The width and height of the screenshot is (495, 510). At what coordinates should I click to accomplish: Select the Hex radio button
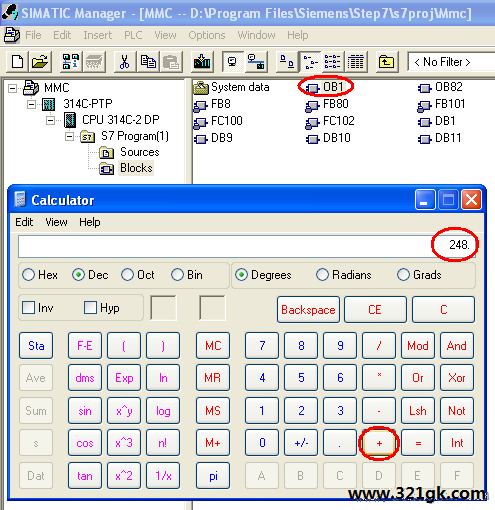[28, 275]
